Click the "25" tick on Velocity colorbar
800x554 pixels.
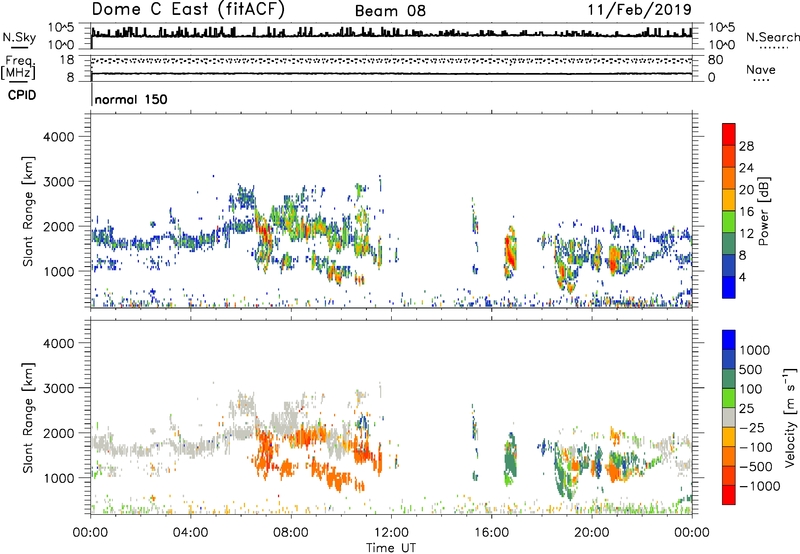pyautogui.click(x=747, y=408)
